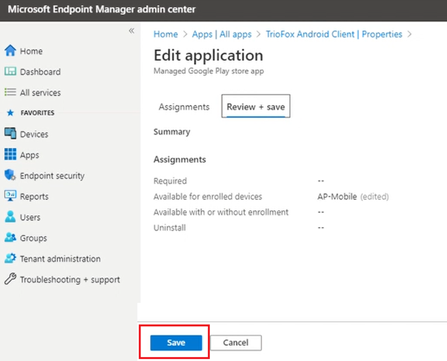This screenshot has width=447, height=361.
Task: Go to Apps in the sidebar
Action: (29, 155)
